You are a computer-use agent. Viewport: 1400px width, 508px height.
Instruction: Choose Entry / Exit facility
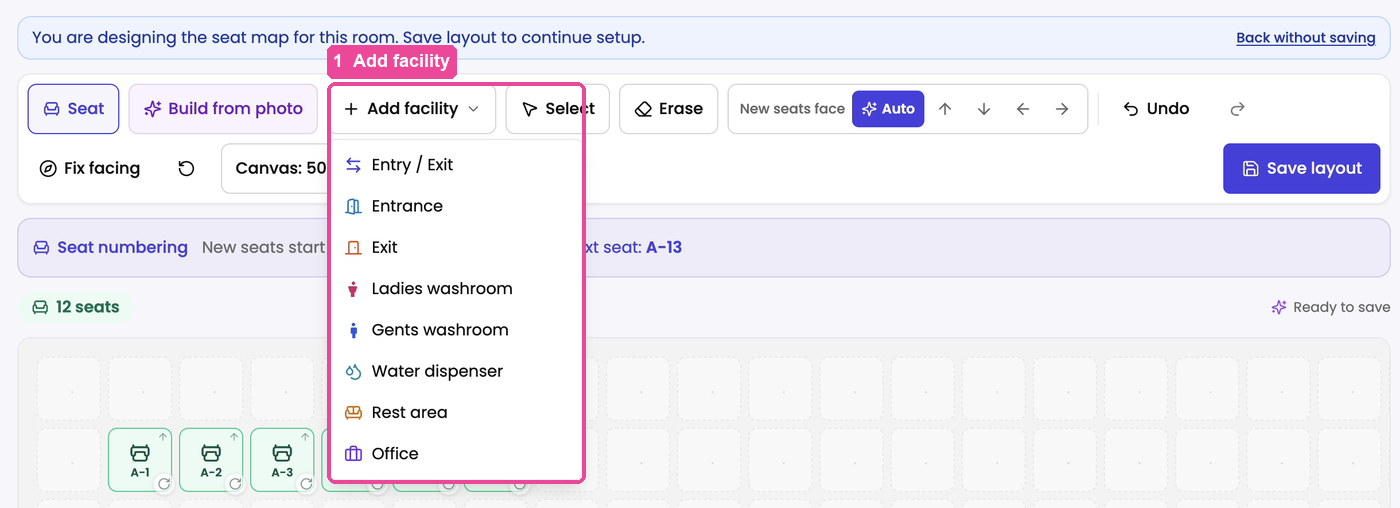[x=456, y=165]
